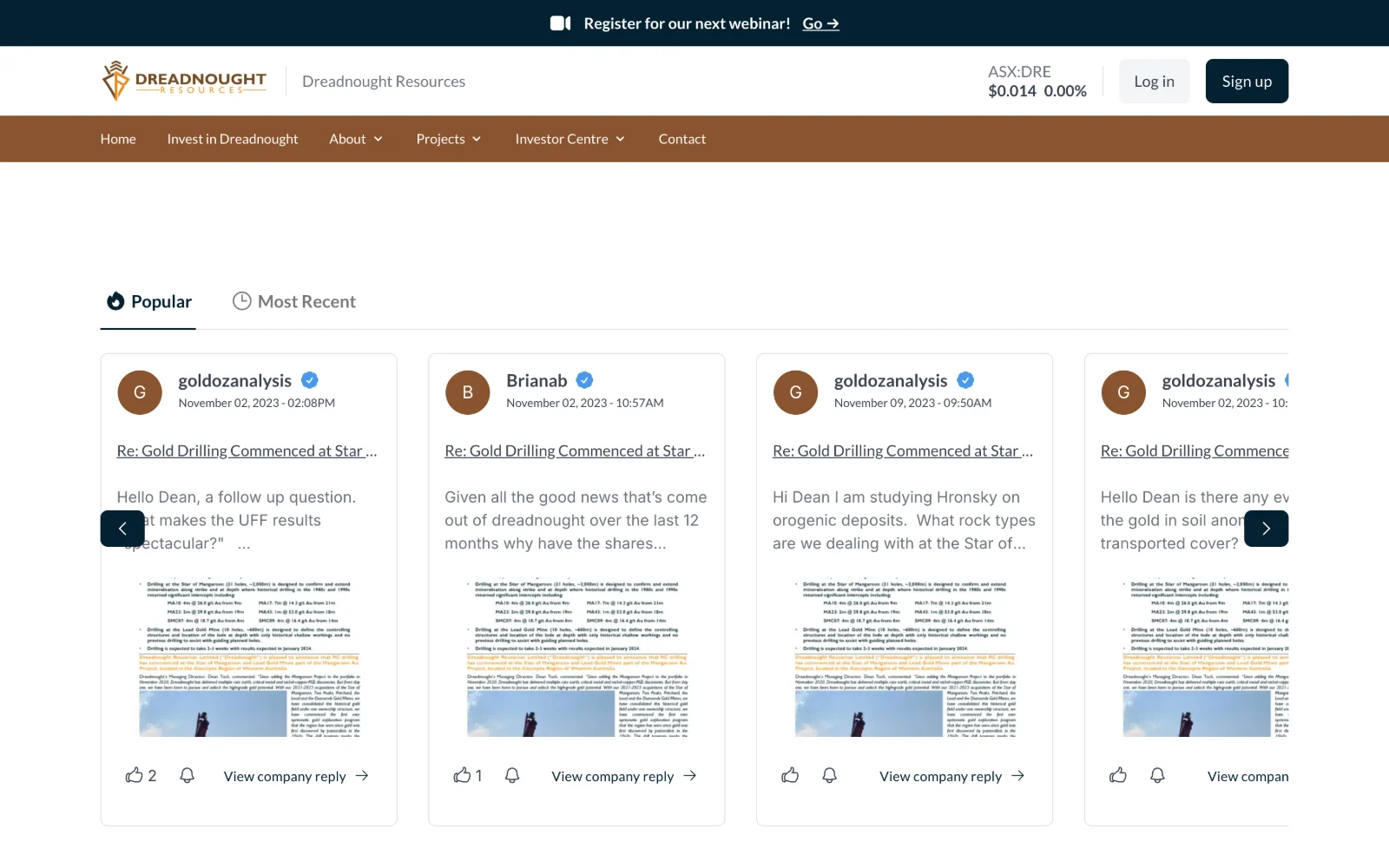The height and width of the screenshot is (868, 1389).
Task: Expand the Investor Centre dropdown
Action: [x=570, y=139]
